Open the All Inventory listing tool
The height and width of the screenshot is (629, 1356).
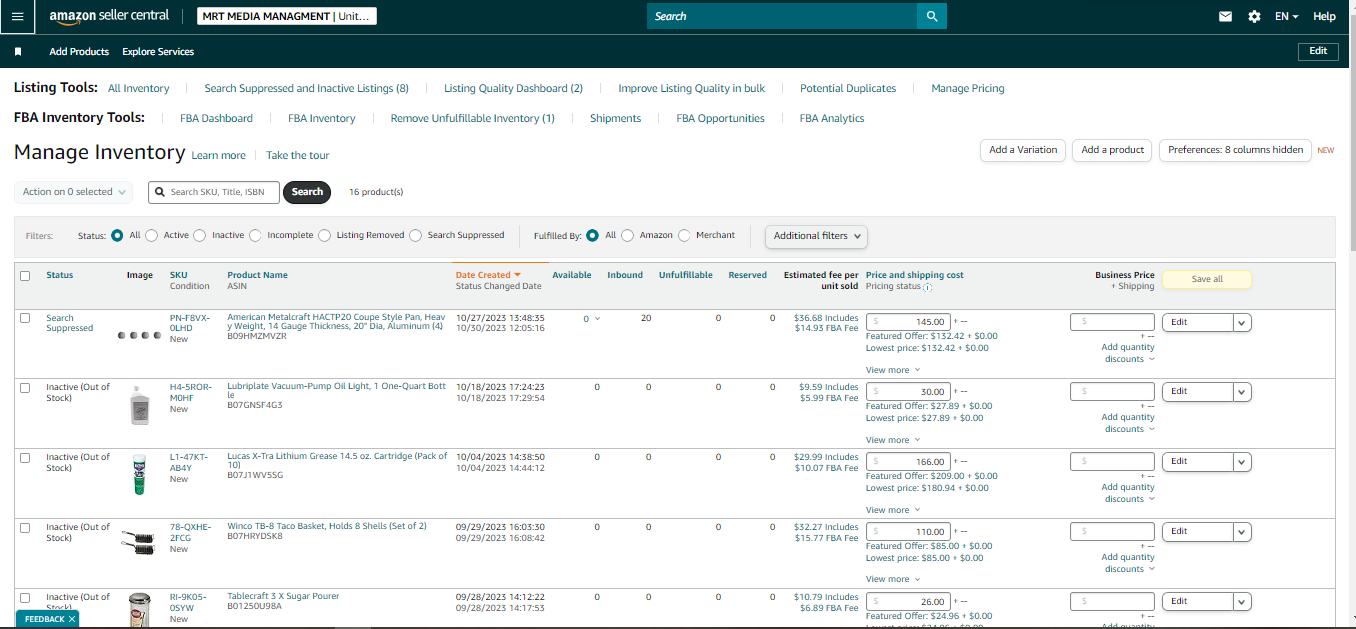pos(139,88)
